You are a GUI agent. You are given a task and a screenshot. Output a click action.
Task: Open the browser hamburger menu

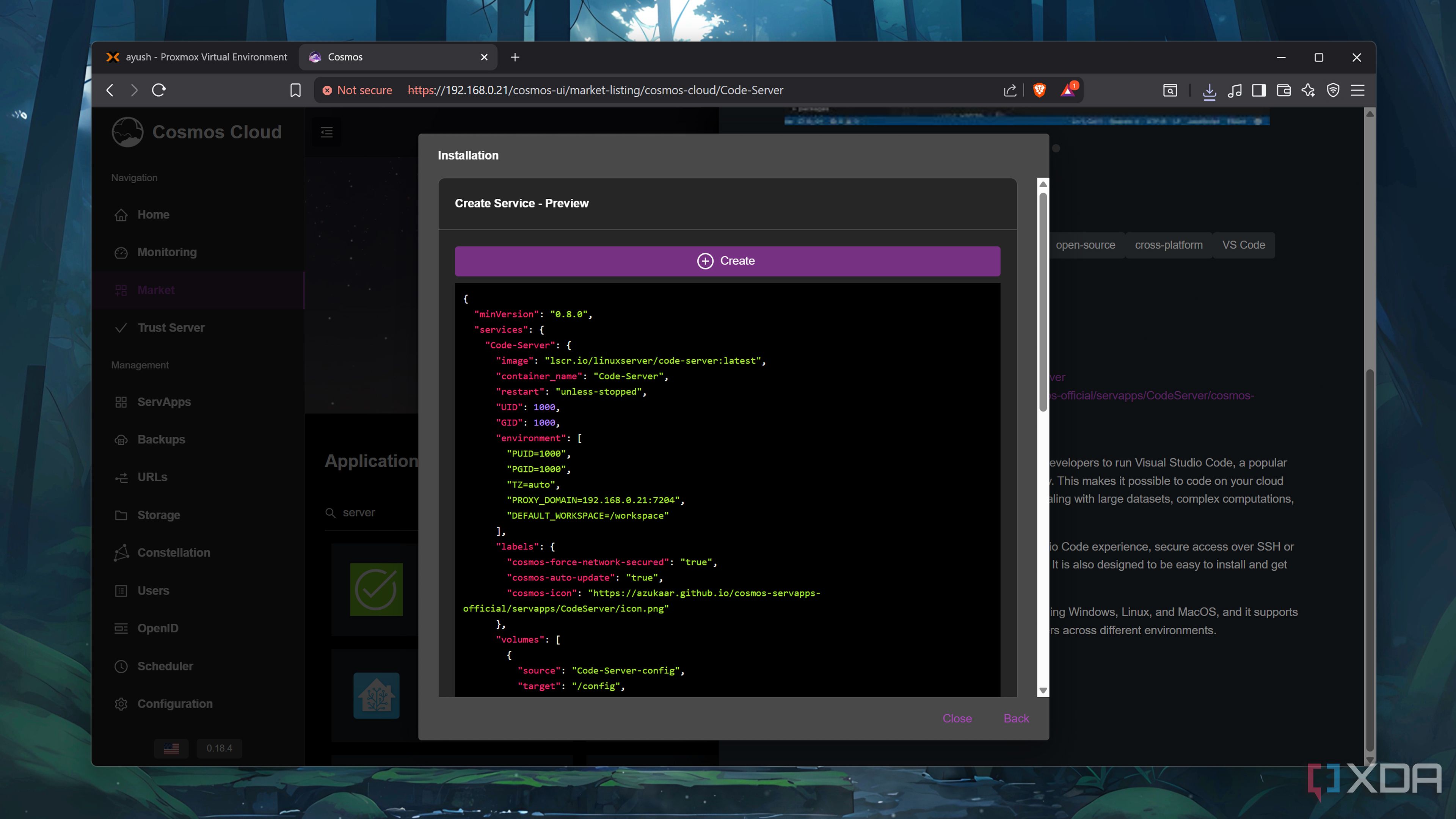click(x=1358, y=91)
